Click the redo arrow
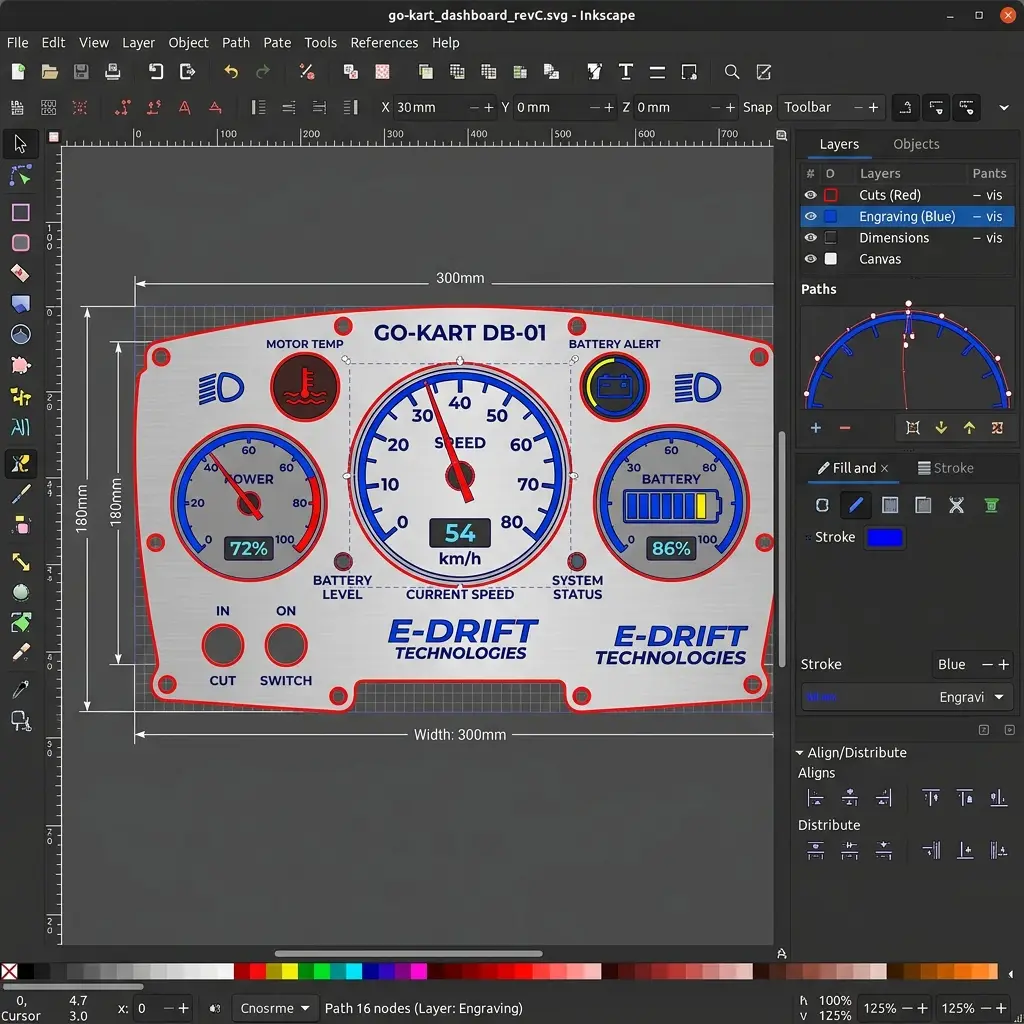This screenshot has width=1024, height=1024. (x=263, y=72)
